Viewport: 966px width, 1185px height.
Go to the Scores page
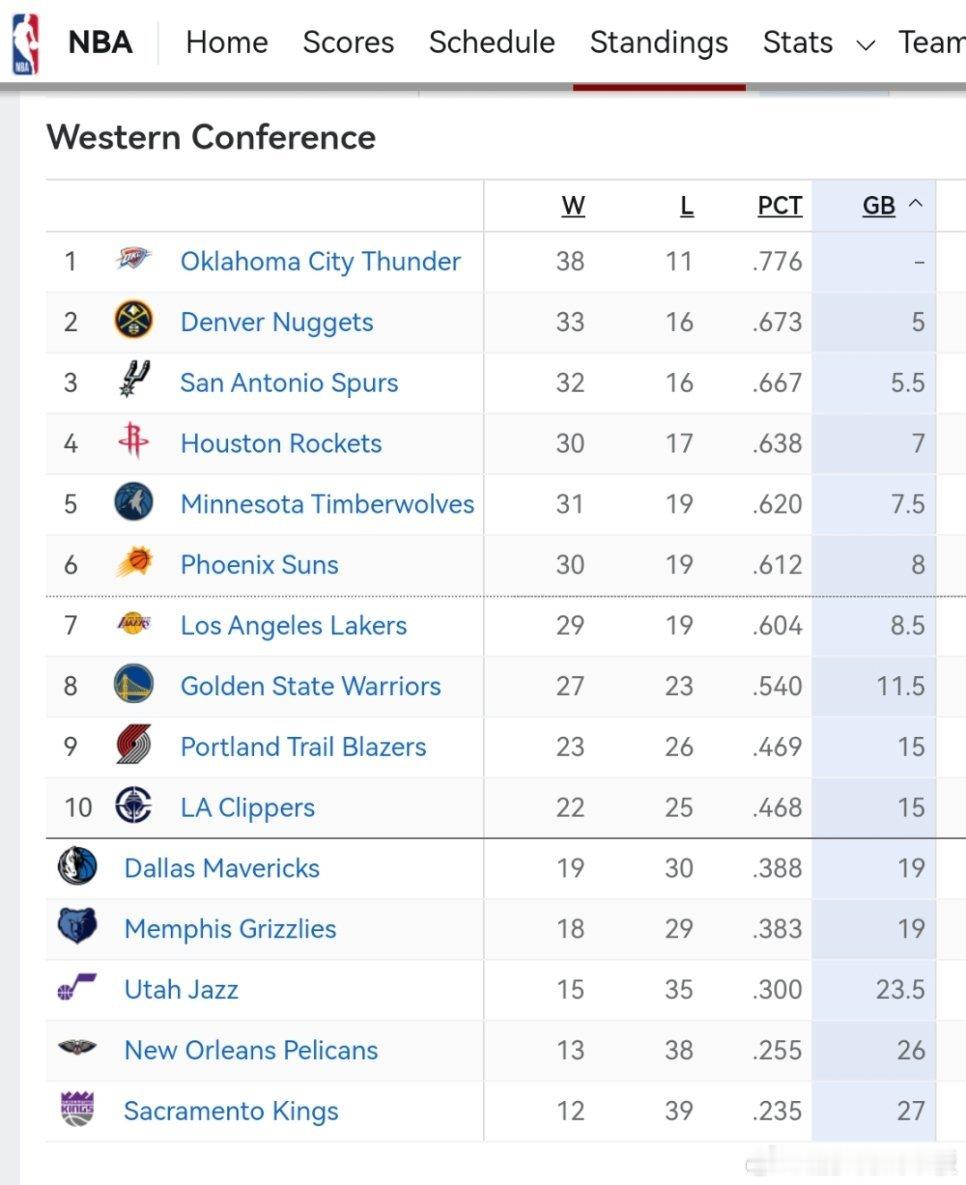click(348, 43)
